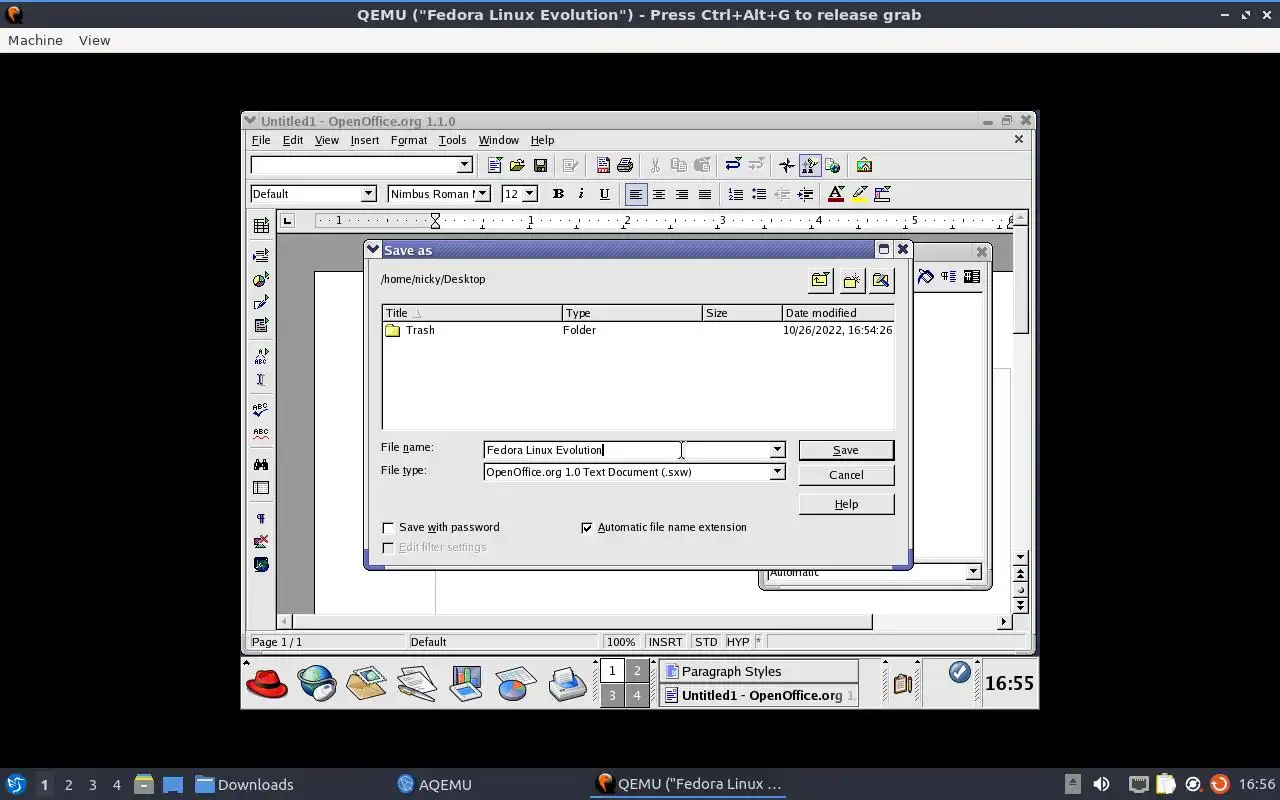The height and width of the screenshot is (800, 1280).
Task: Align text left
Action: [x=635, y=194]
